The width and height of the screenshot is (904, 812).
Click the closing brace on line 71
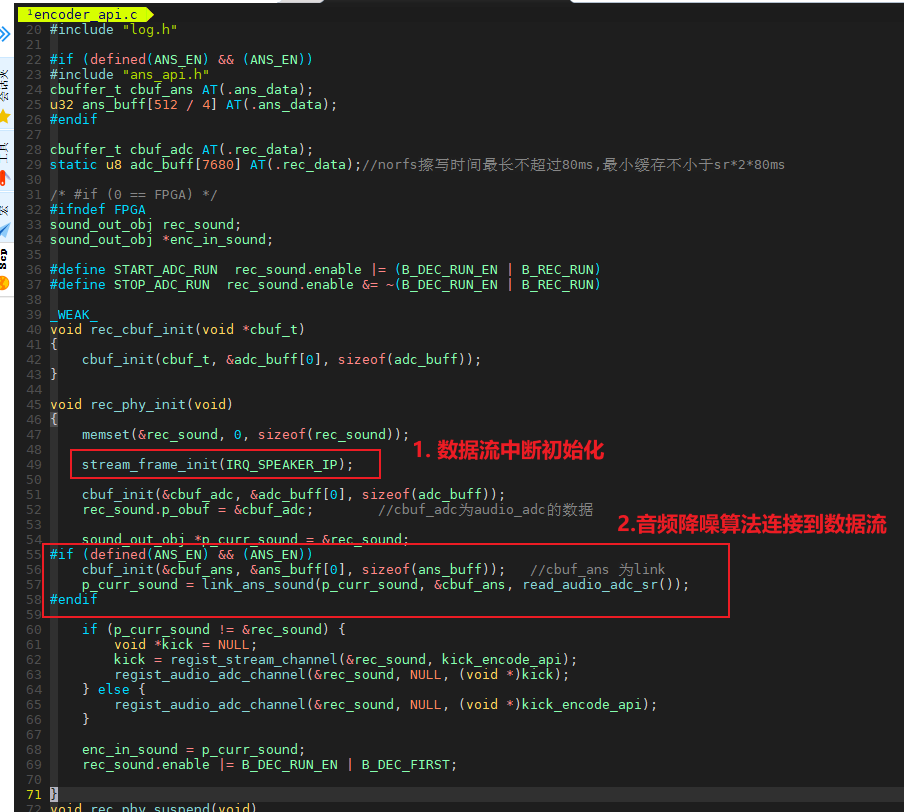54,793
